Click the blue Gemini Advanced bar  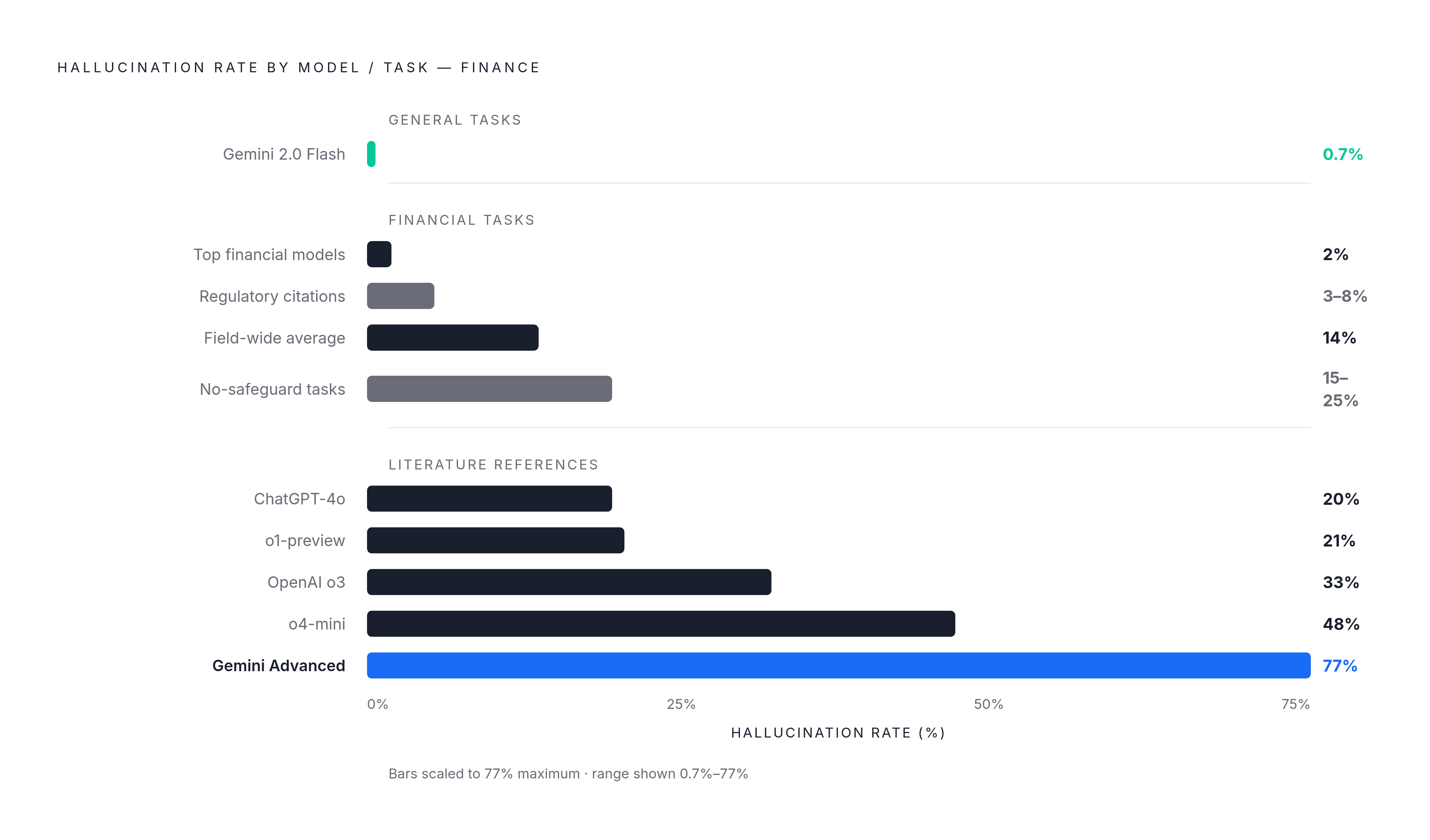pos(839,666)
